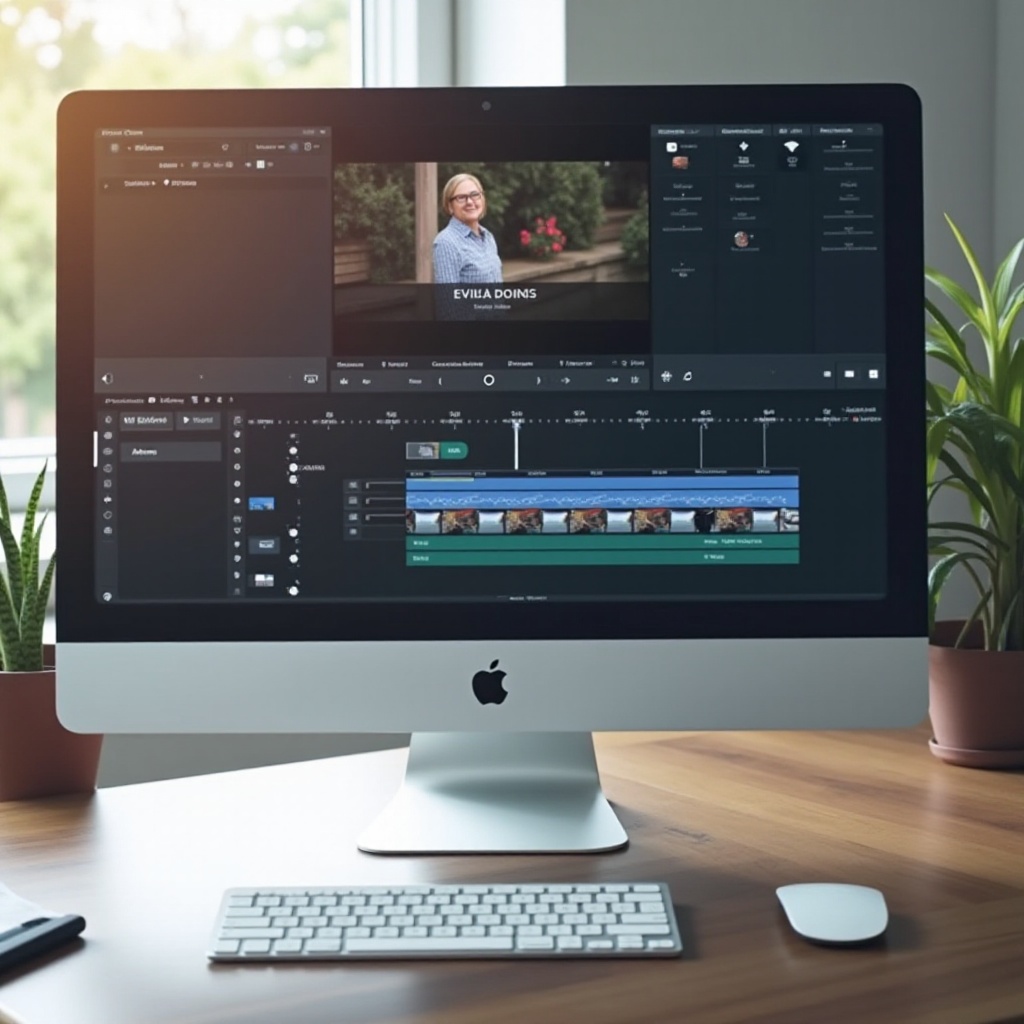The height and width of the screenshot is (1024, 1024).
Task: Adjust the first track's slider beside the blue clip
Action: tap(383, 486)
